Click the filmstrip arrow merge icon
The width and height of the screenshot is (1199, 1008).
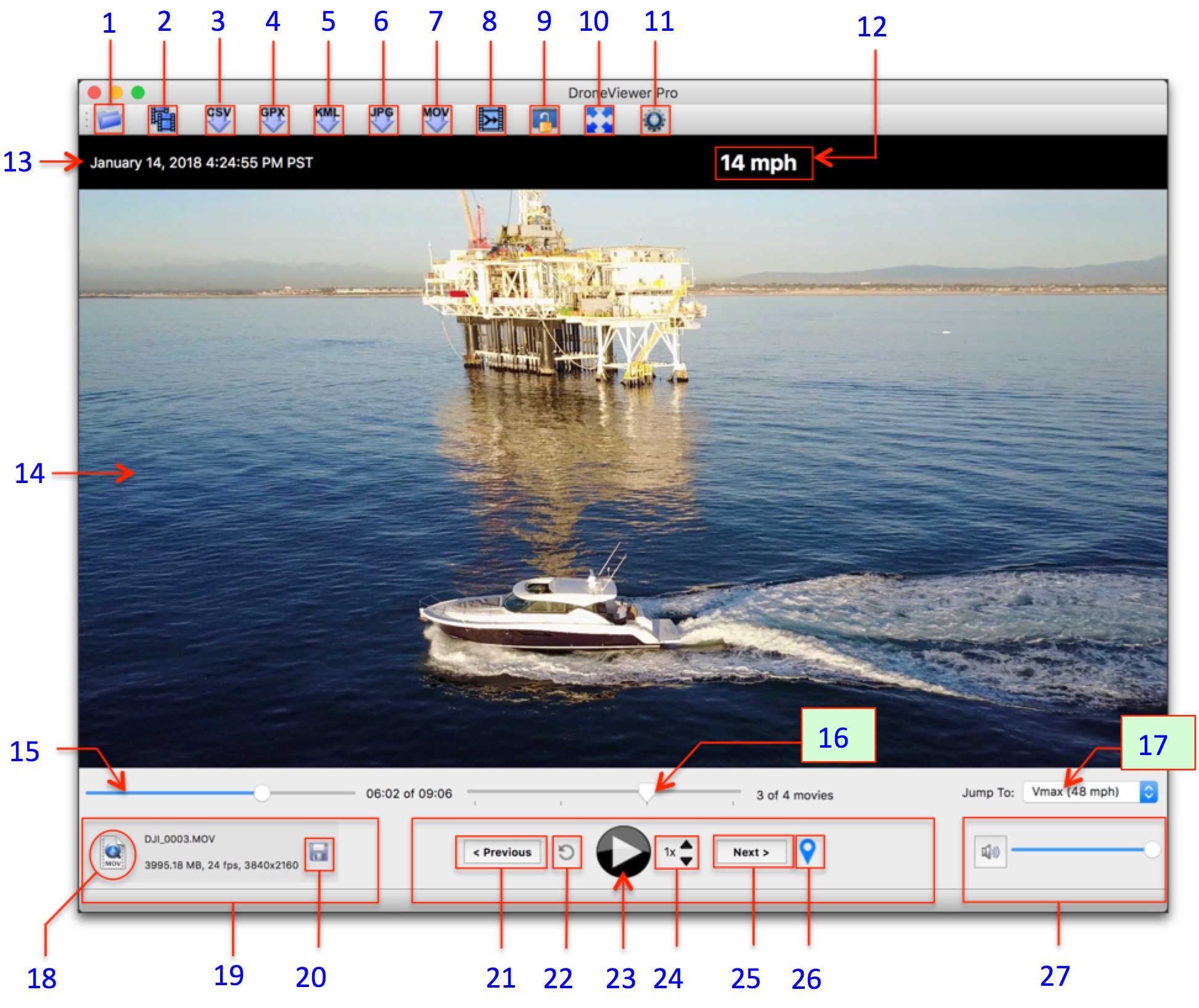[x=491, y=119]
